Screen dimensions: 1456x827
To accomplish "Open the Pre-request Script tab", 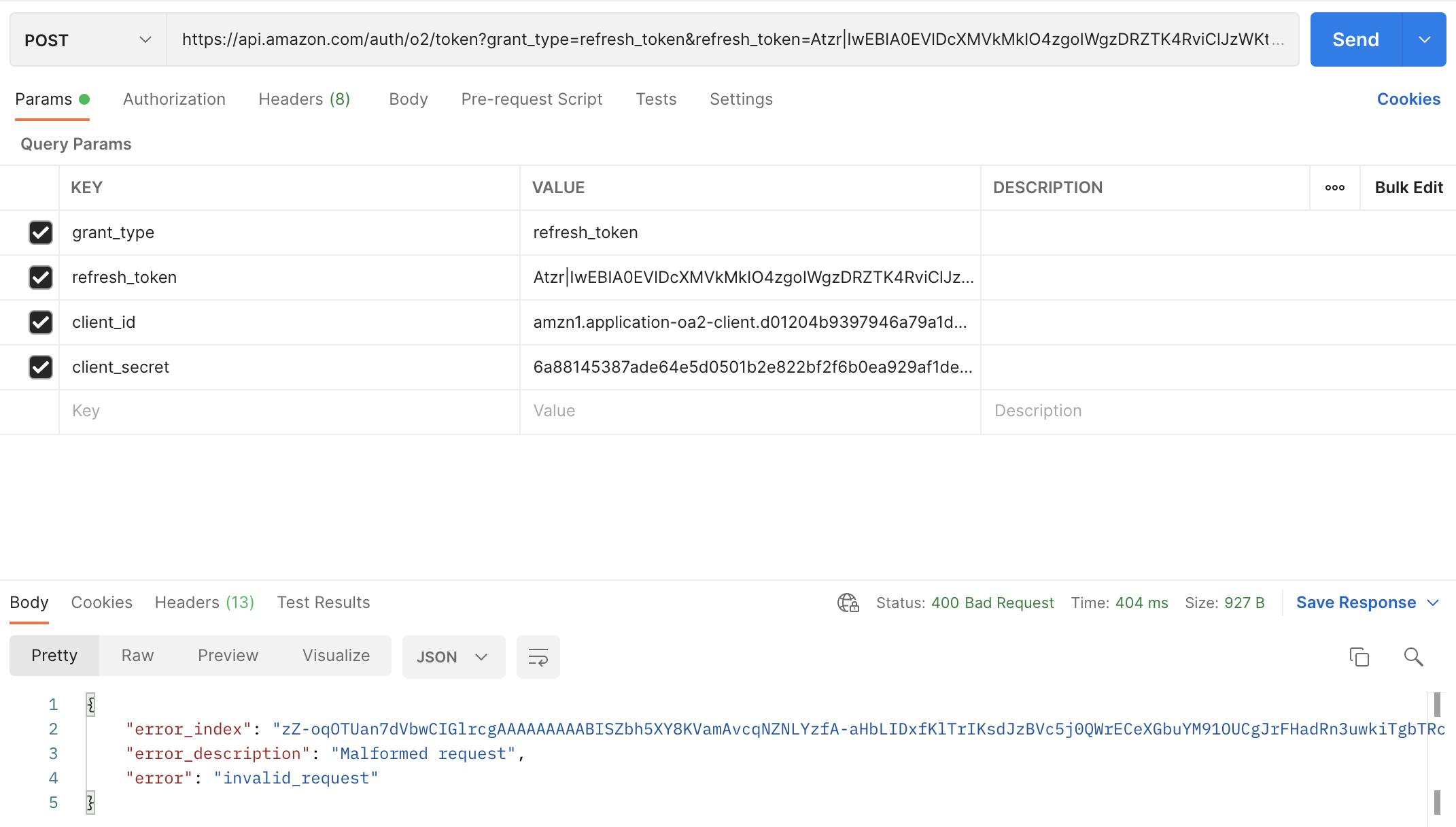I will 532,99.
